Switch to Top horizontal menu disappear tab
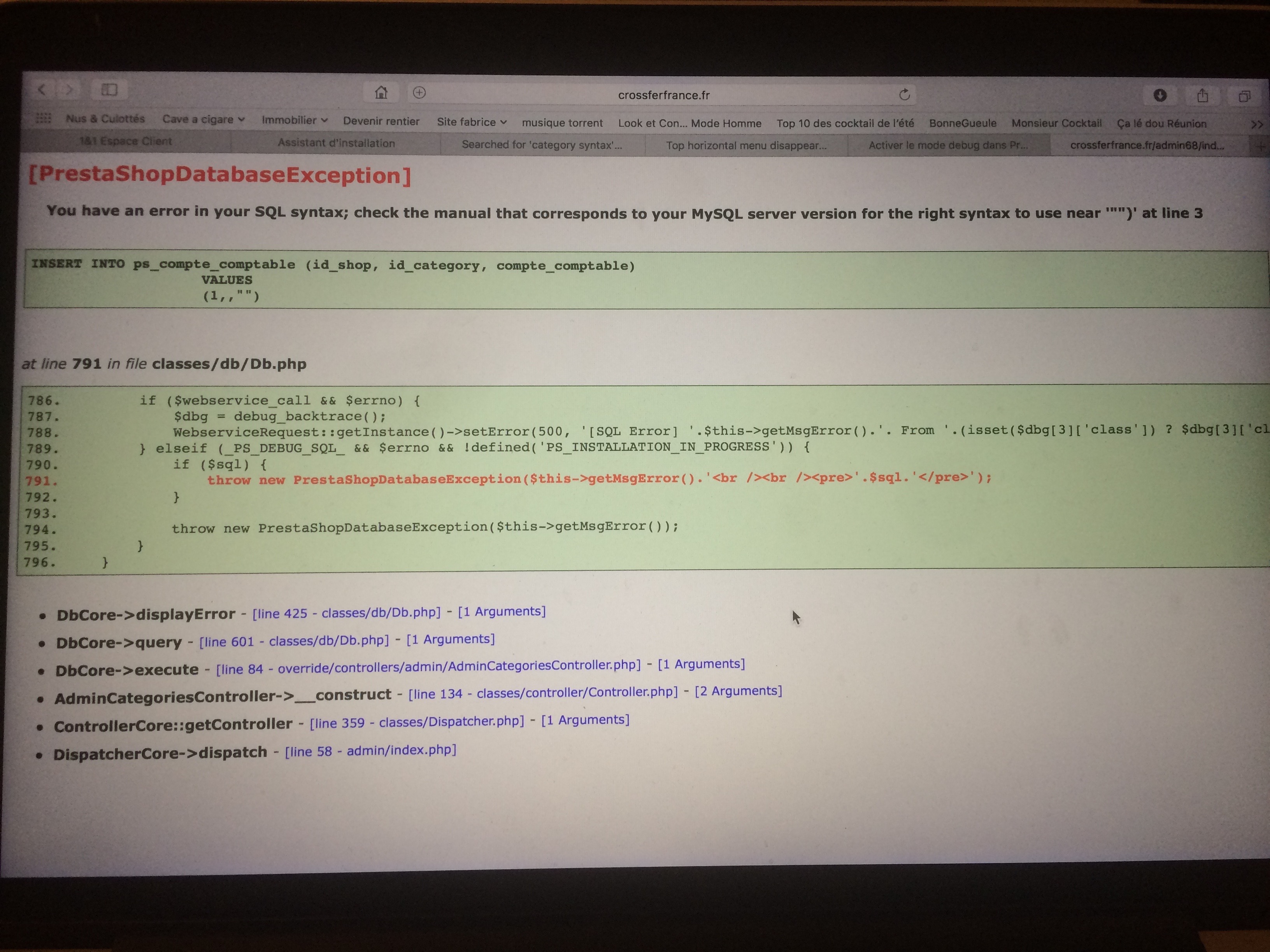 pos(746,145)
